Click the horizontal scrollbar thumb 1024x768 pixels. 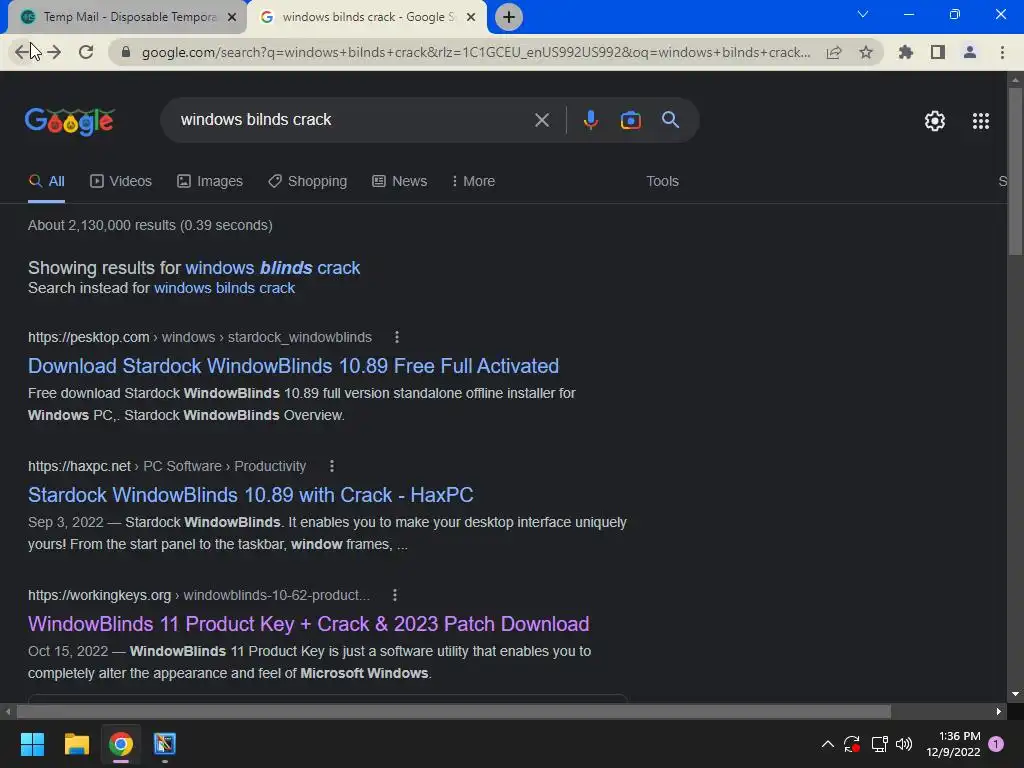453,711
